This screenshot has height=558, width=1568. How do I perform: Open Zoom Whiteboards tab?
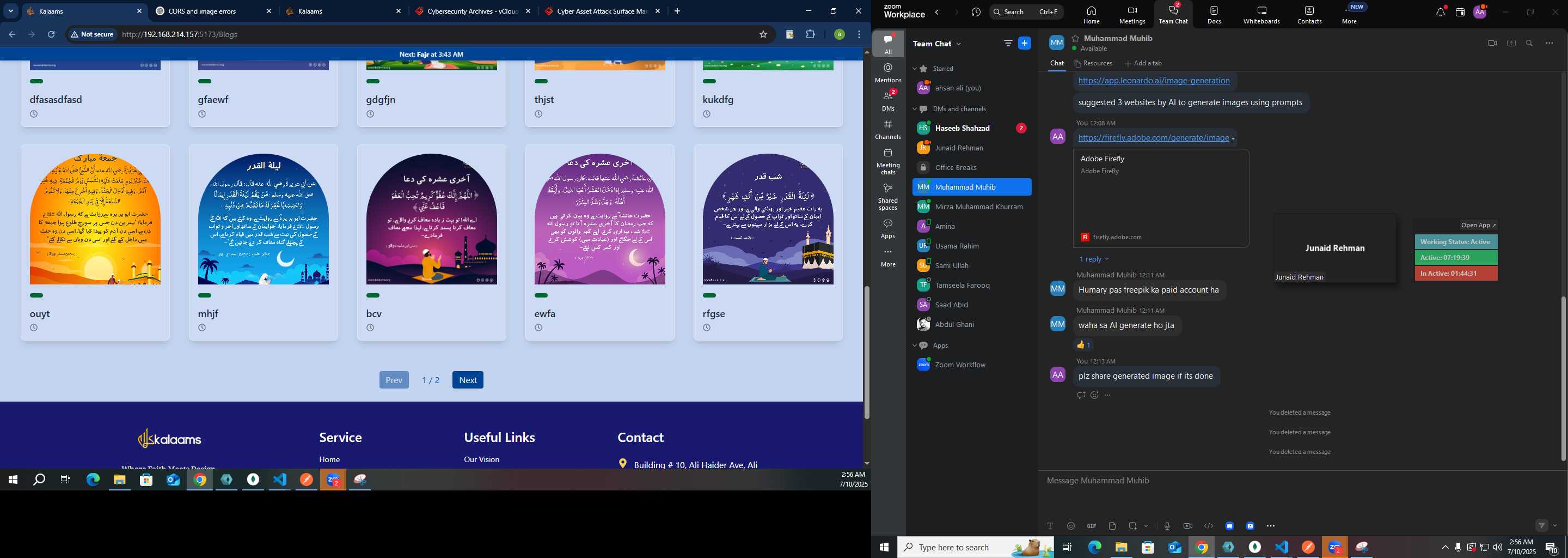[1261, 15]
